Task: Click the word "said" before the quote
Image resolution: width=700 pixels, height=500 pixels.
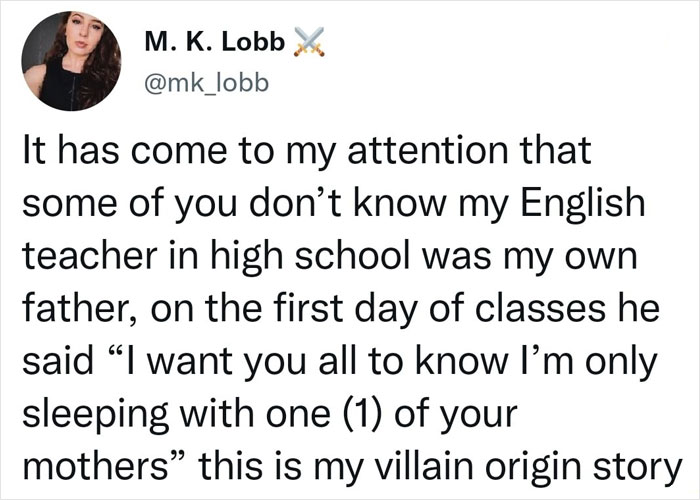Action: pyautogui.click(x=58, y=362)
